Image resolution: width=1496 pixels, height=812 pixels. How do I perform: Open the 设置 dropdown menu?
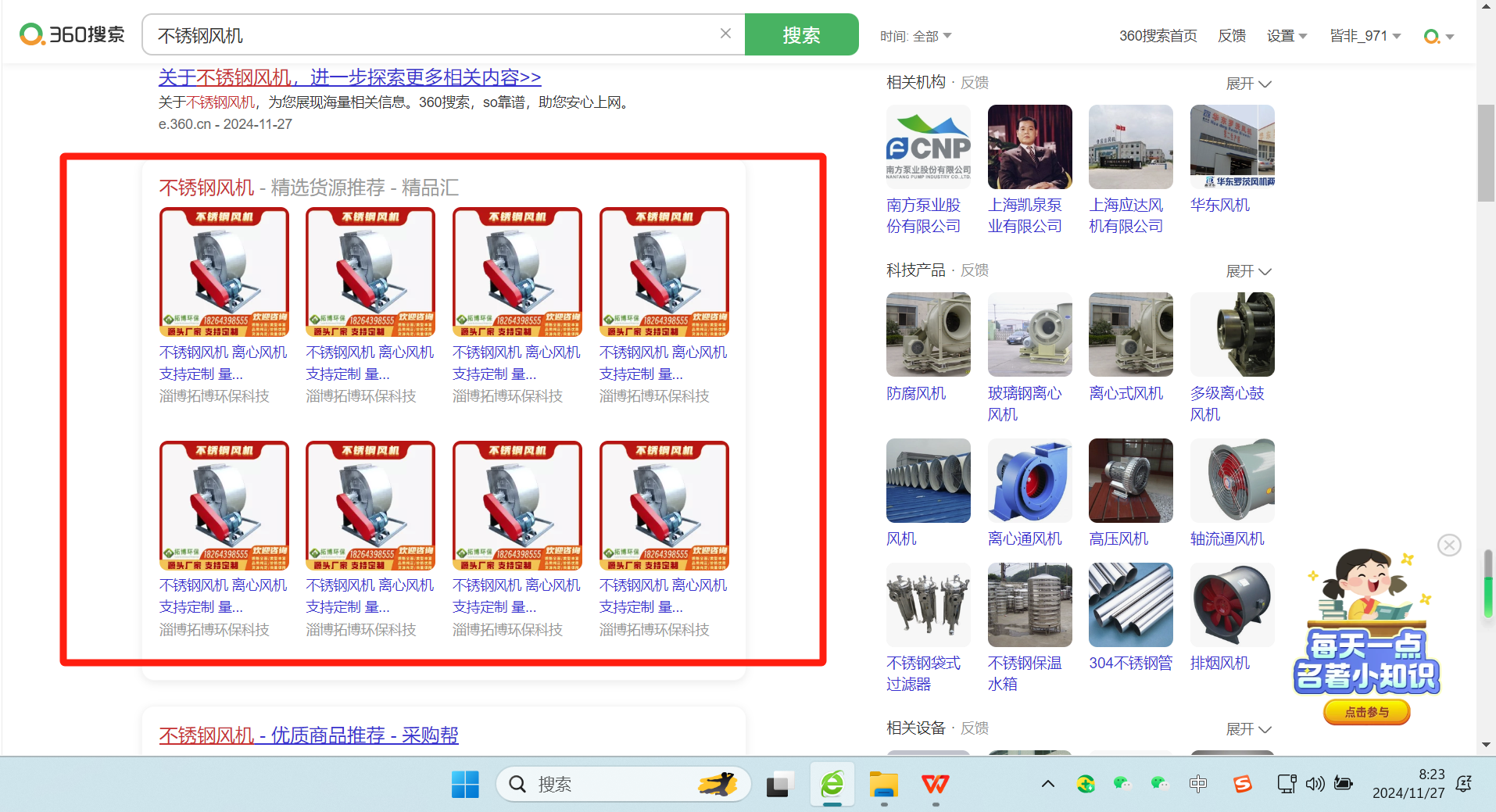click(1287, 36)
